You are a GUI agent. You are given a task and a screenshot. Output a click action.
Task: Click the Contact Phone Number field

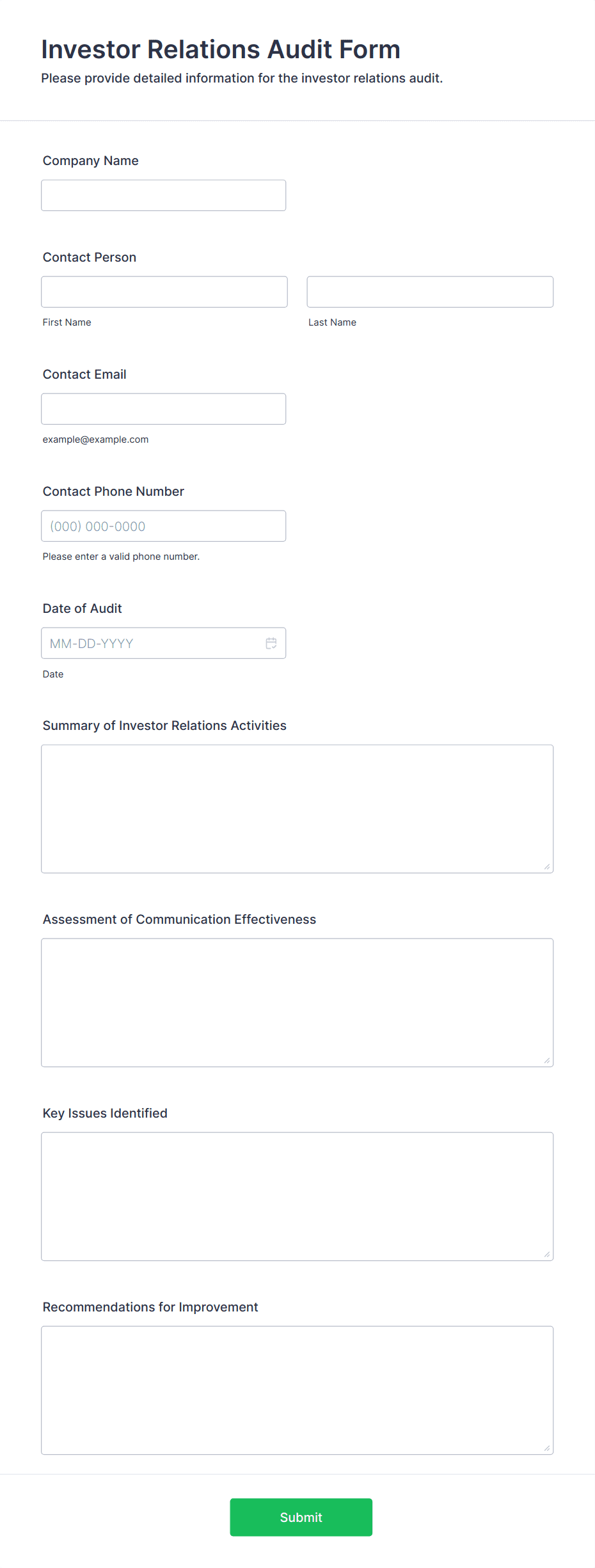164,526
